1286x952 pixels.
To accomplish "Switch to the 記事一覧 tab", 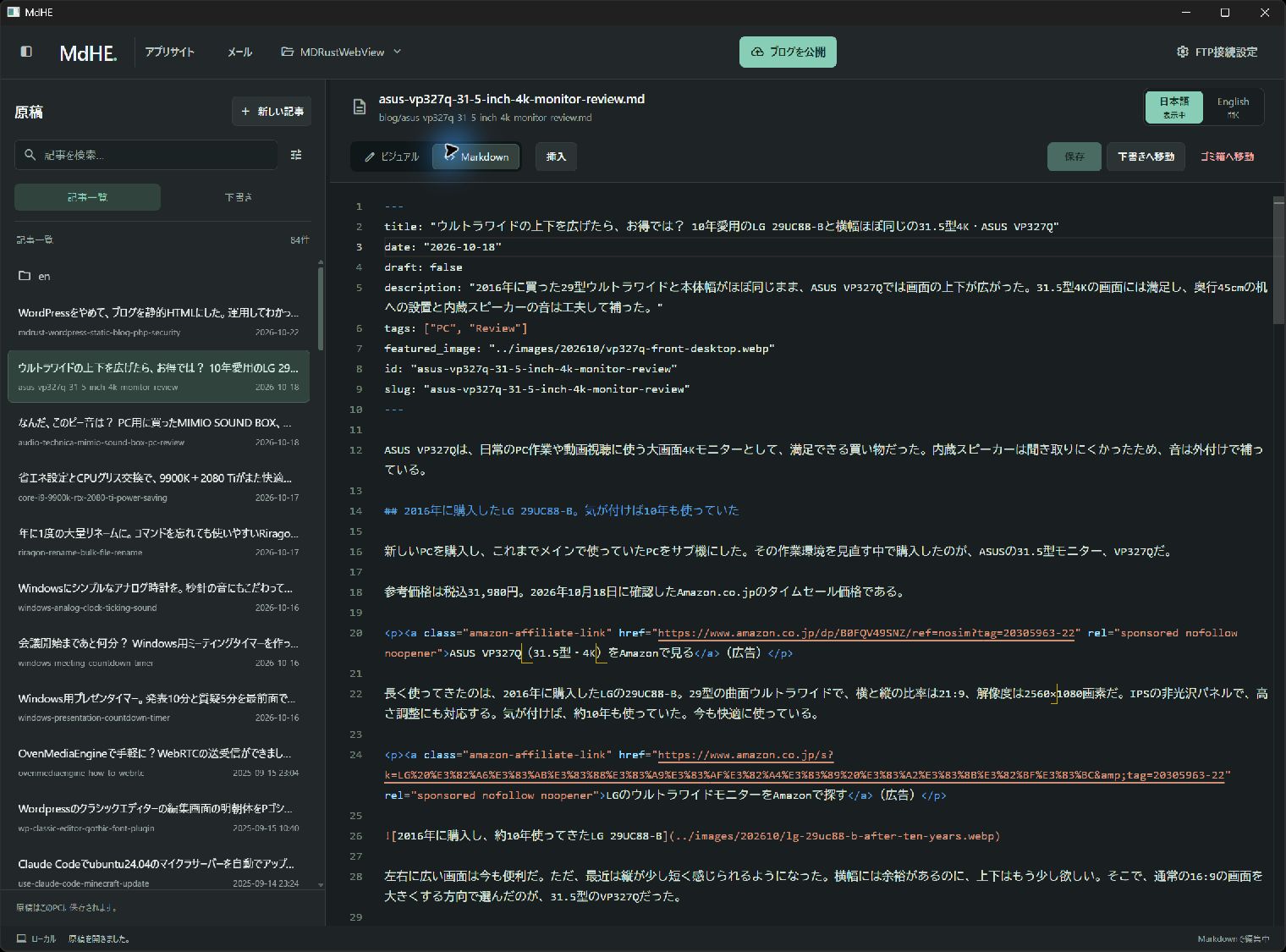I will tap(87, 197).
